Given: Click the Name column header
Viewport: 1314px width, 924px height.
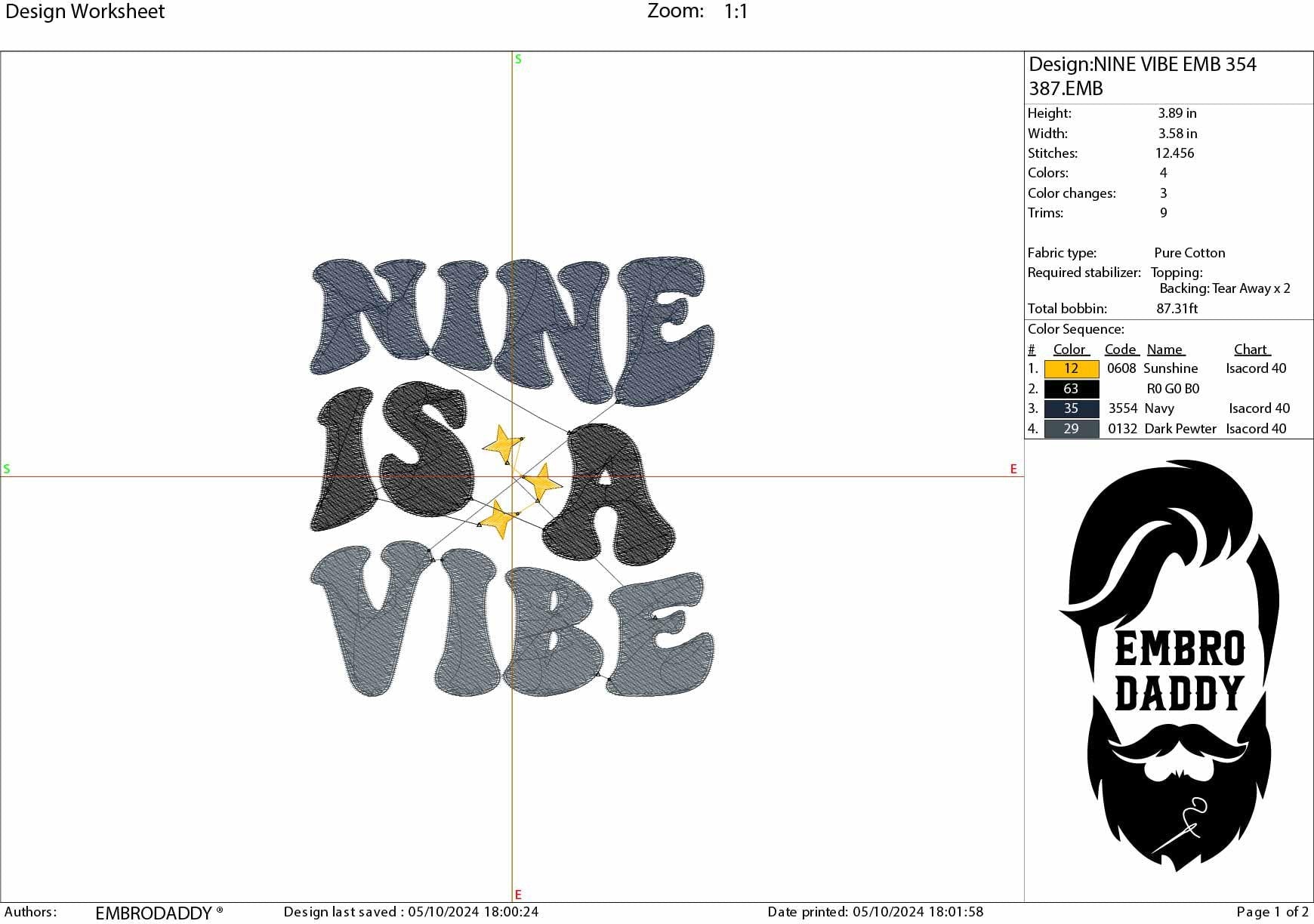Looking at the screenshot, I should (1164, 350).
